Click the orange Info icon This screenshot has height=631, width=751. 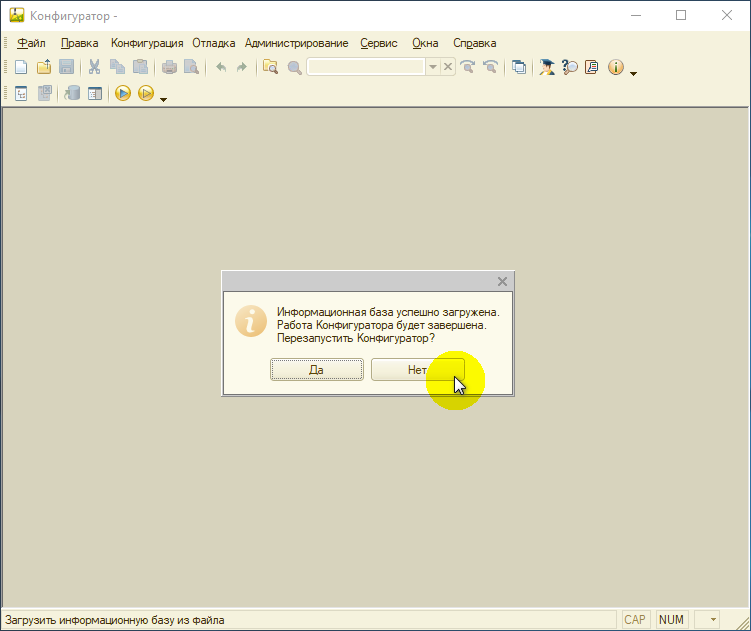[615, 67]
